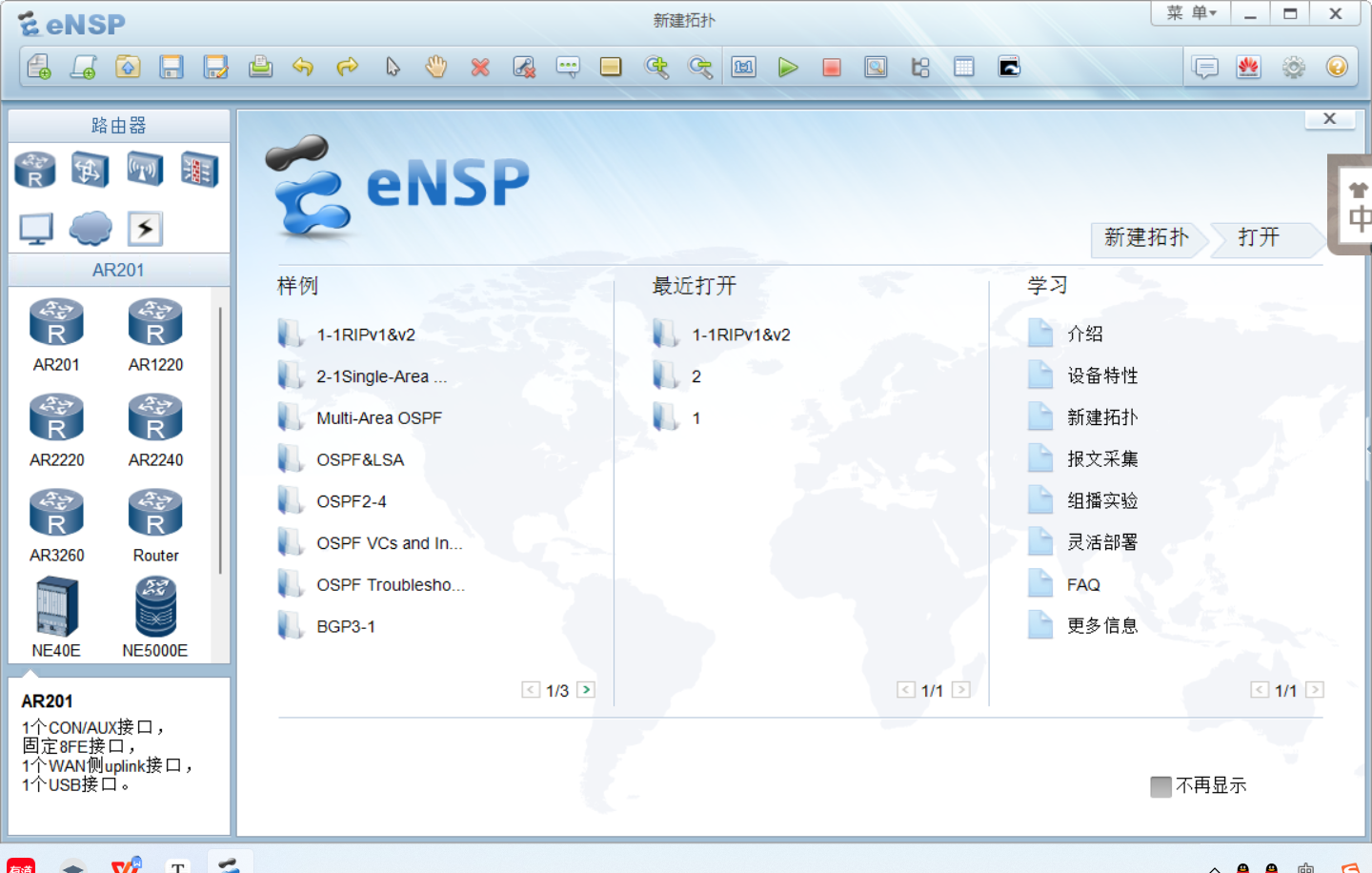Click the Zoom In magnifier icon

656,67
